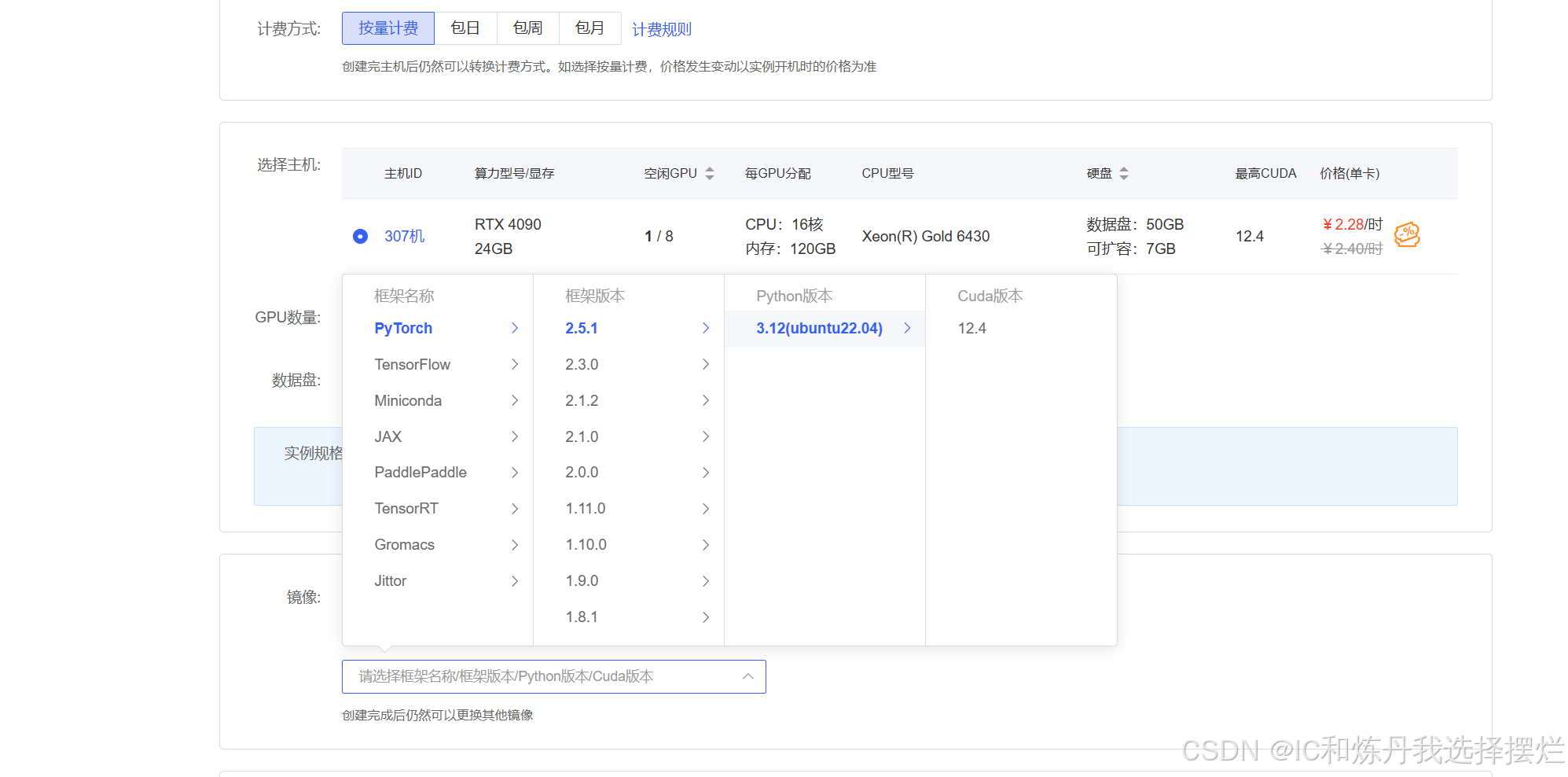The height and width of the screenshot is (777, 1568).
Task: Select PyTorch version 2.3.0
Action: pyautogui.click(x=582, y=364)
